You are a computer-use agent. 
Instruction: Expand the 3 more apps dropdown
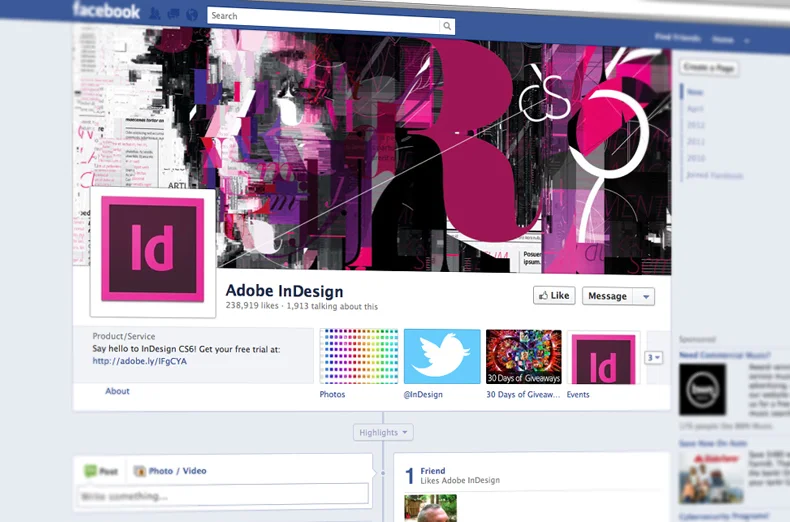pyautogui.click(x=653, y=357)
